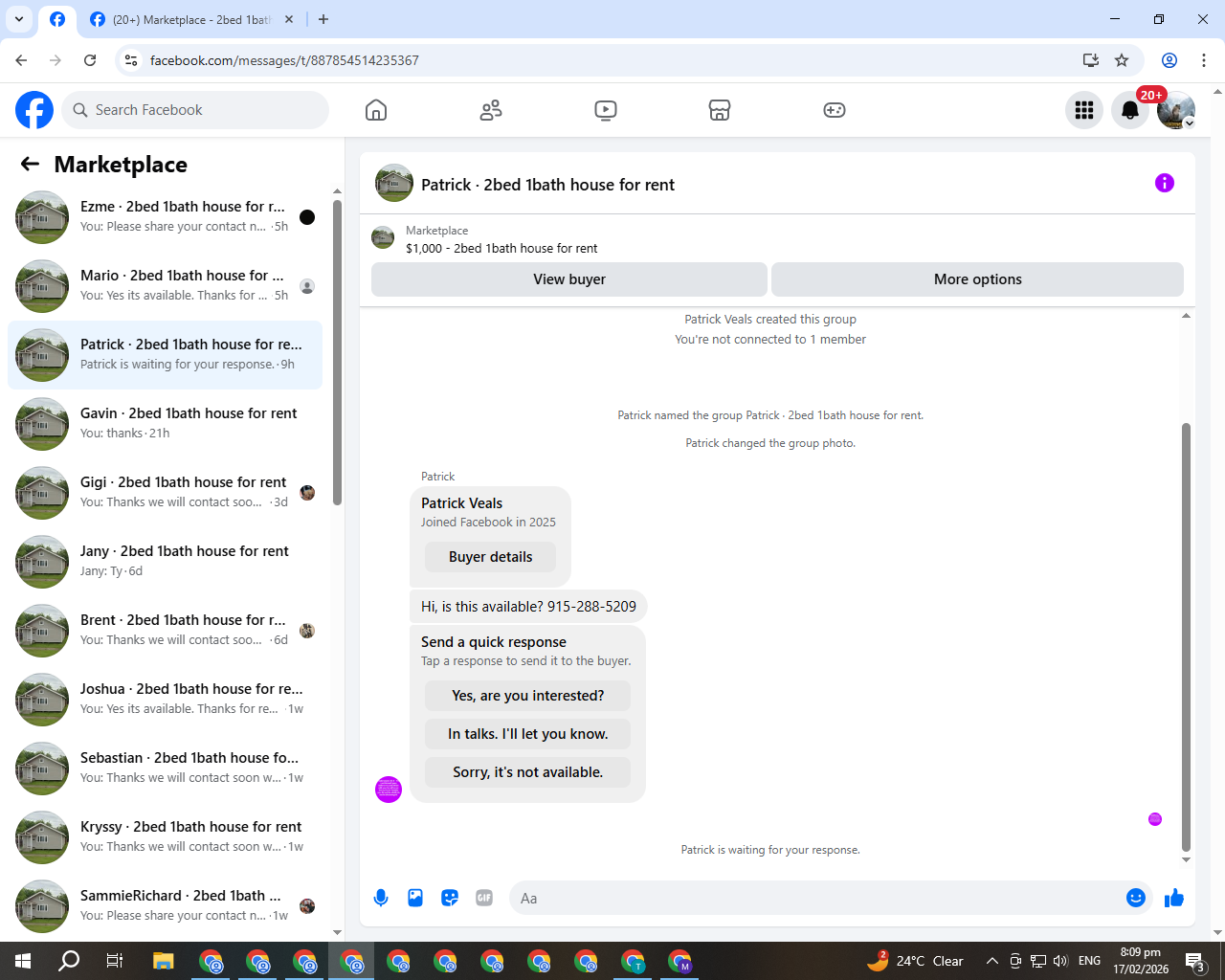Open the Chrome tab search dropdown
Screen dimensions: 1225x980
pos(19,19)
